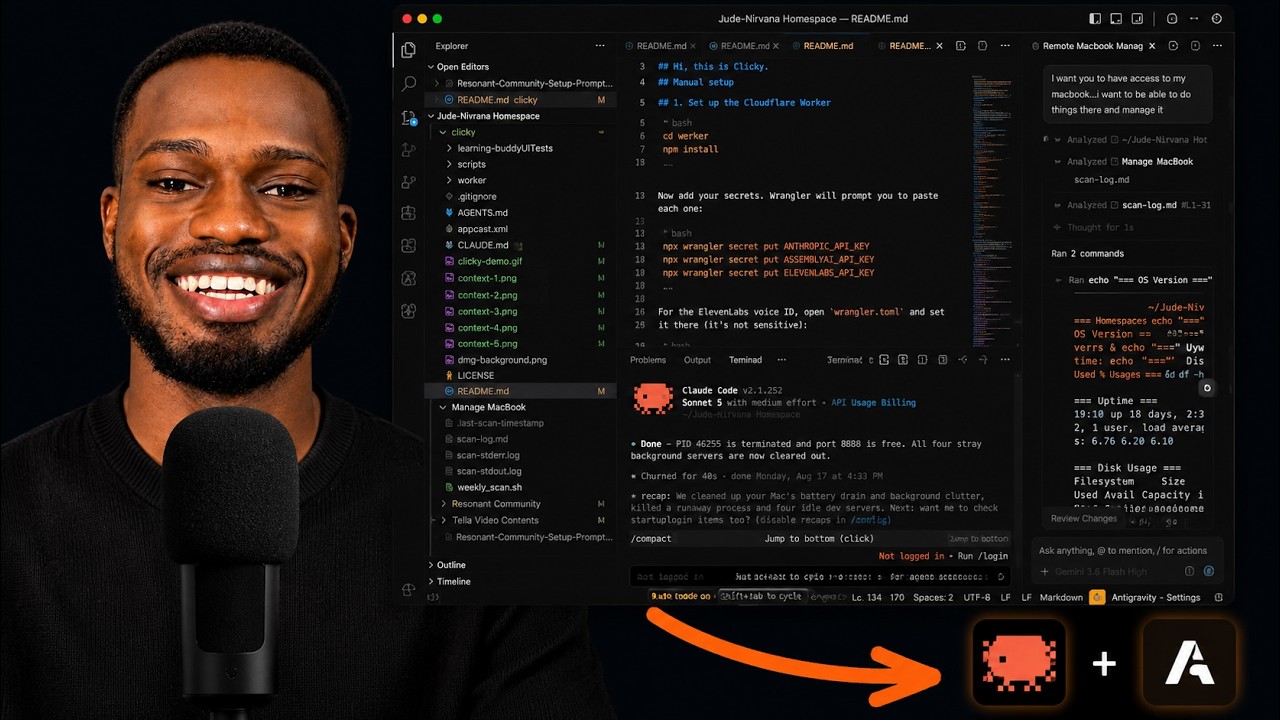Open Source Control in the activity bar
The width and height of the screenshot is (1280, 720).
[x=408, y=117]
